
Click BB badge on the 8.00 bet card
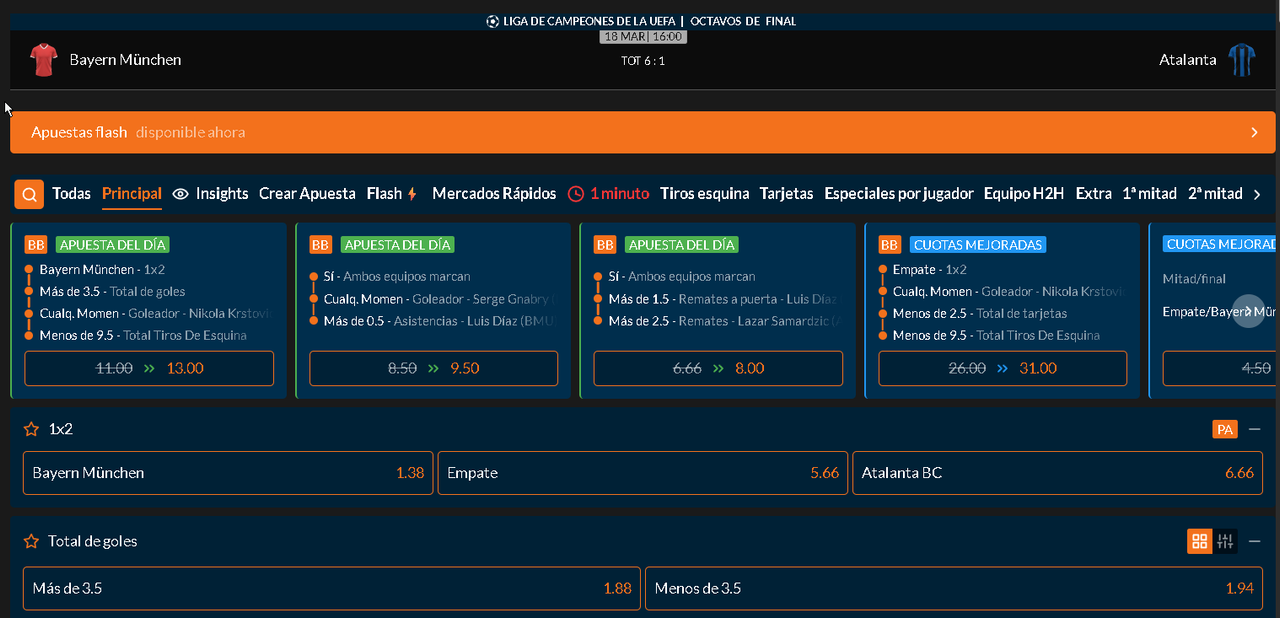click(605, 244)
